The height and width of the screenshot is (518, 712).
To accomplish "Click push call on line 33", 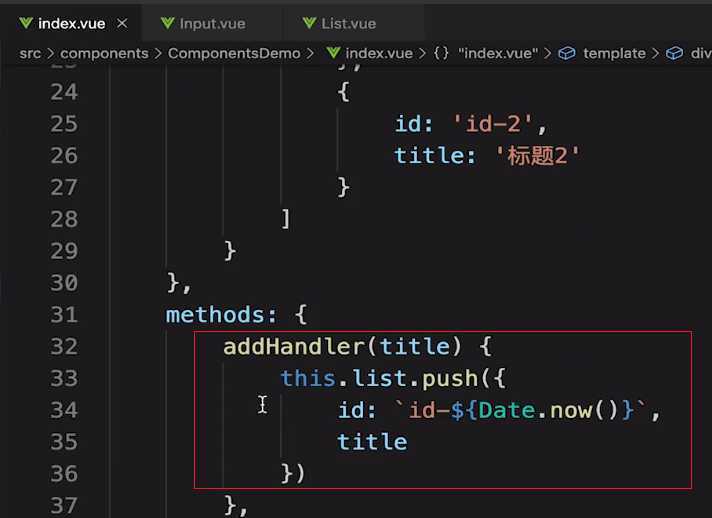I will 450,379.
